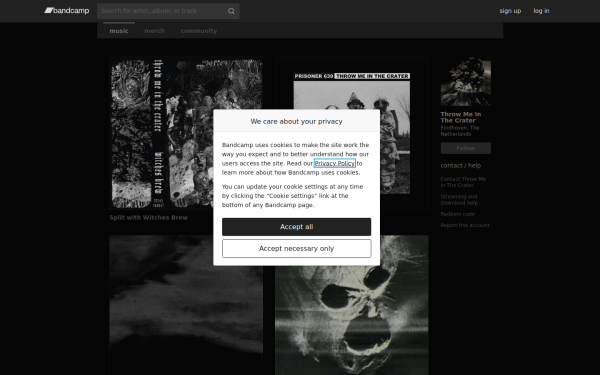
Task: Click the artist profile photo
Action: (x=466, y=82)
